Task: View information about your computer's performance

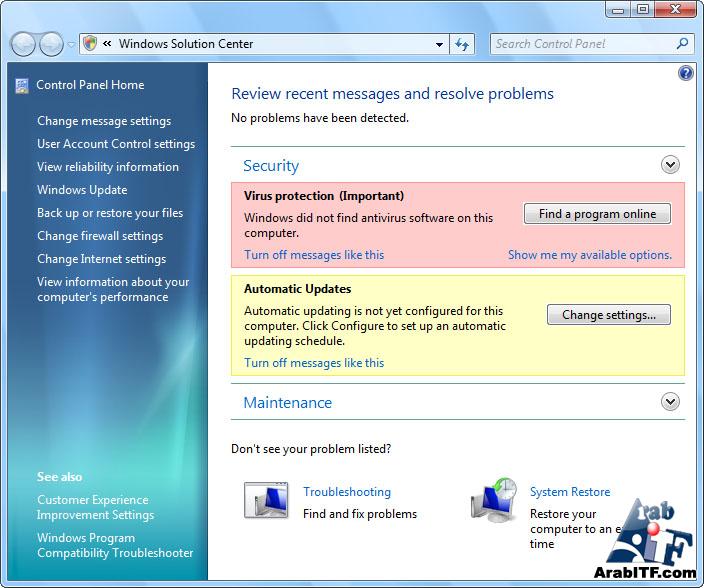Action: tap(113, 290)
